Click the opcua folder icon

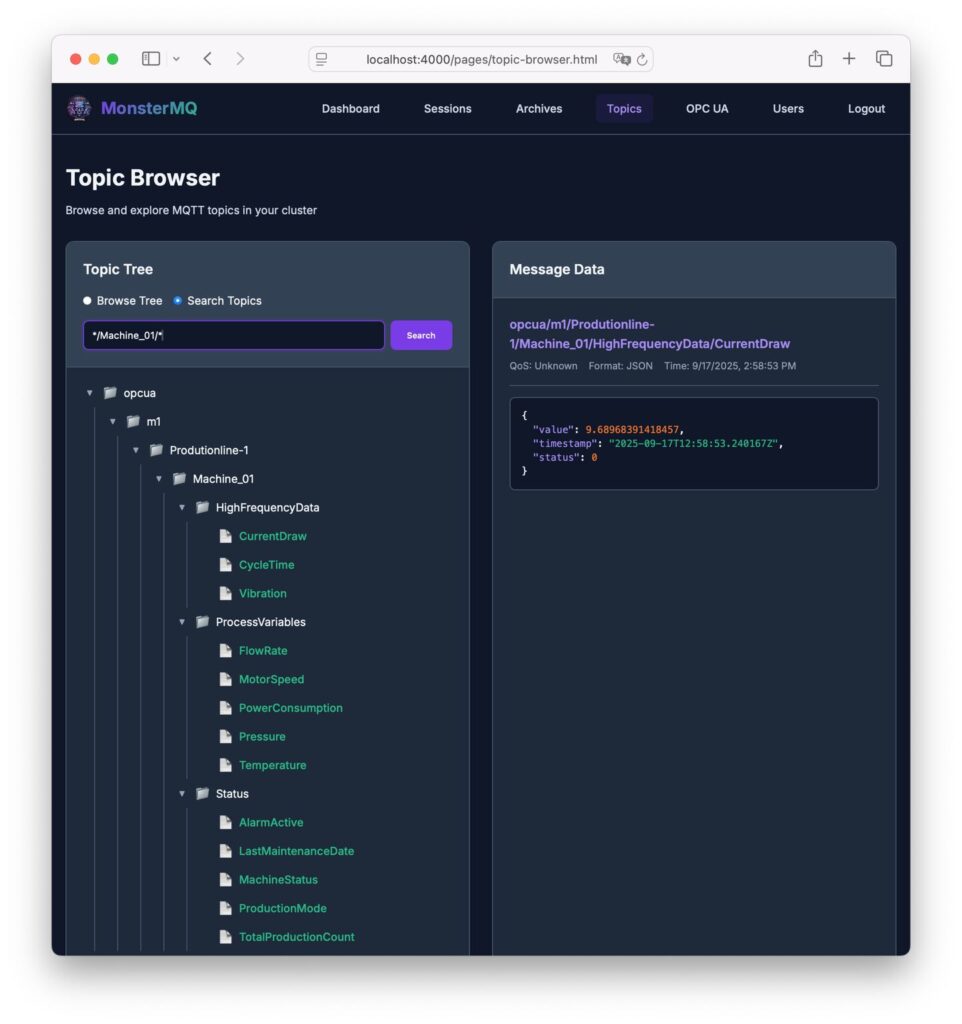pyautogui.click(x=110, y=393)
